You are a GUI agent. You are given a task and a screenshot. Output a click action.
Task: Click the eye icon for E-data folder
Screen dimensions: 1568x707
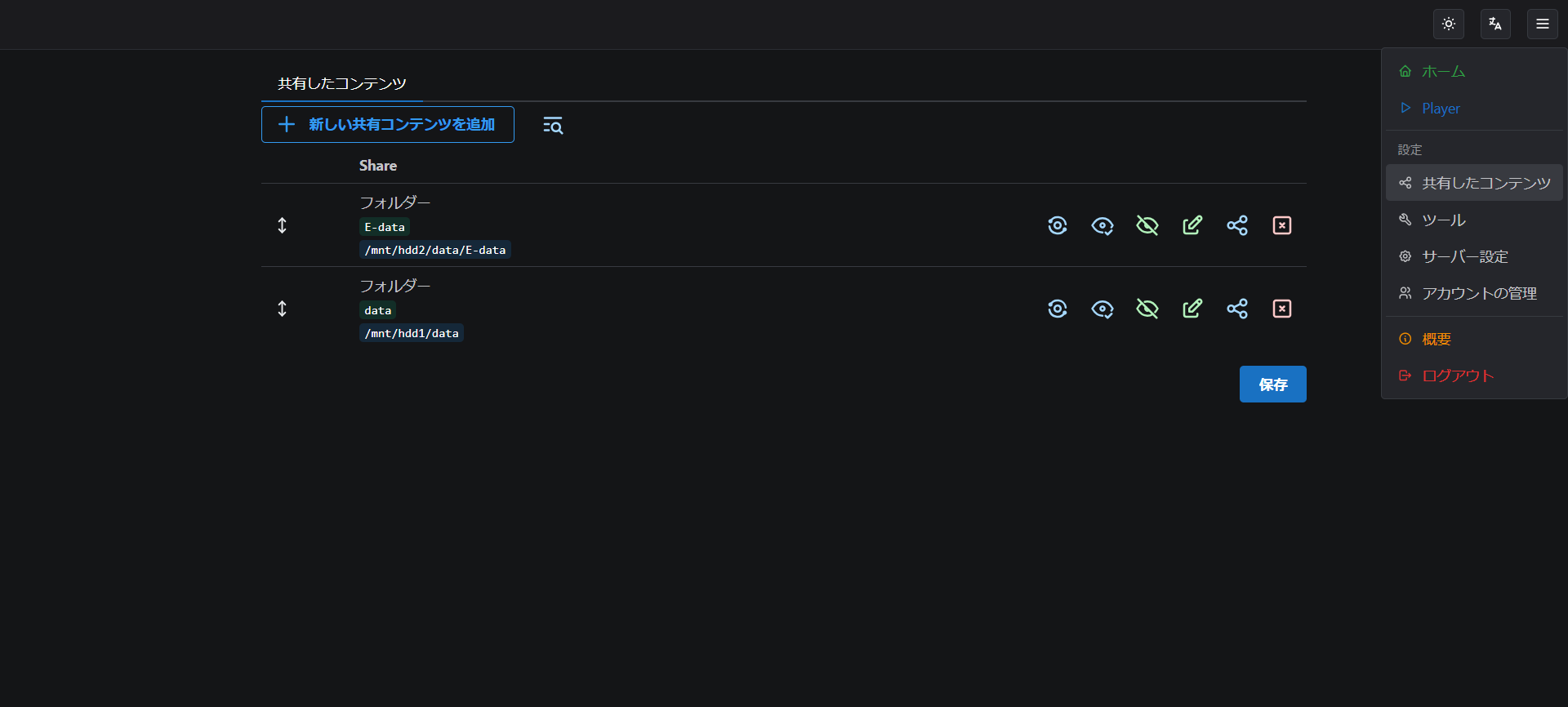(1102, 225)
